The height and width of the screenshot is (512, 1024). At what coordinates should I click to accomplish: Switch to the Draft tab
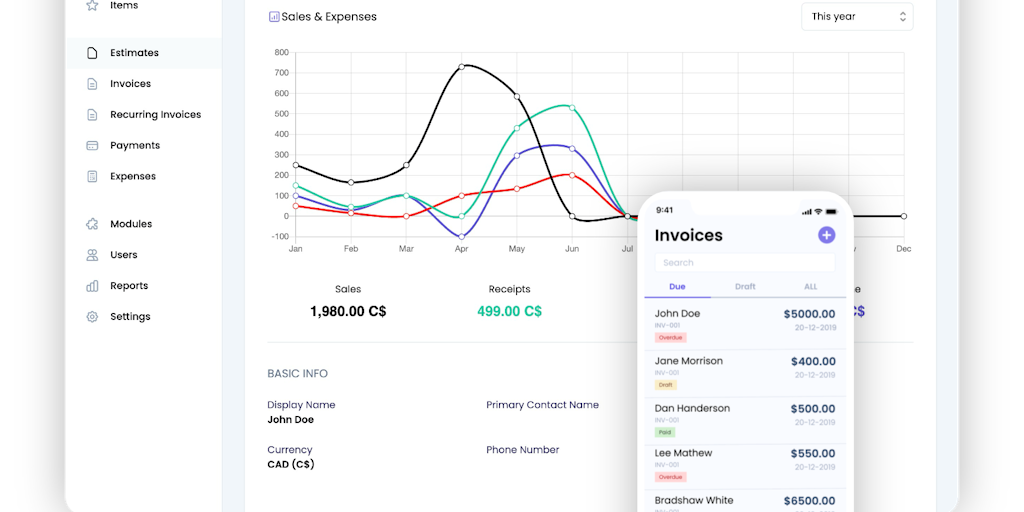click(x=745, y=287)
